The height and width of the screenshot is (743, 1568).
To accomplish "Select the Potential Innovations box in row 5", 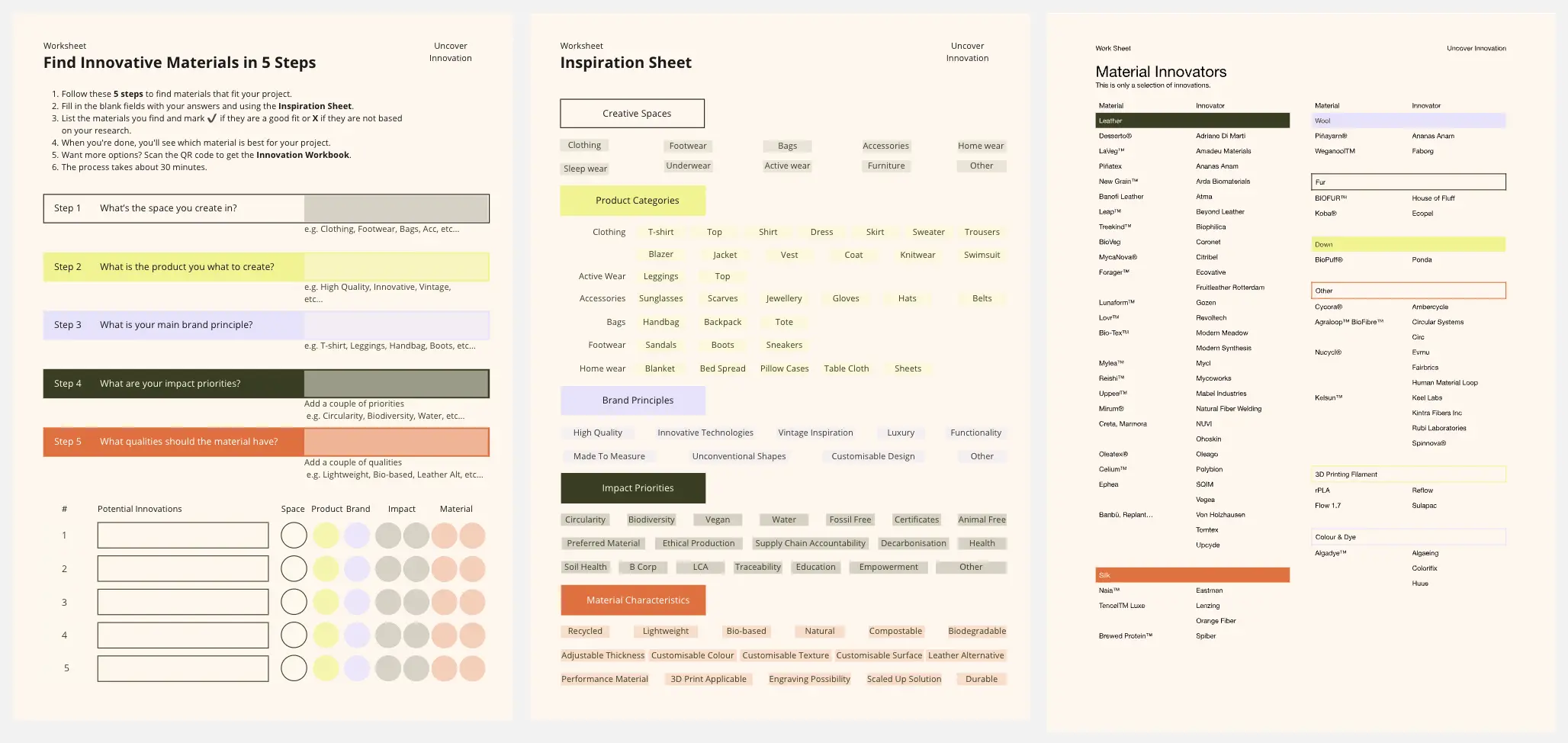I will pos(183,668).
